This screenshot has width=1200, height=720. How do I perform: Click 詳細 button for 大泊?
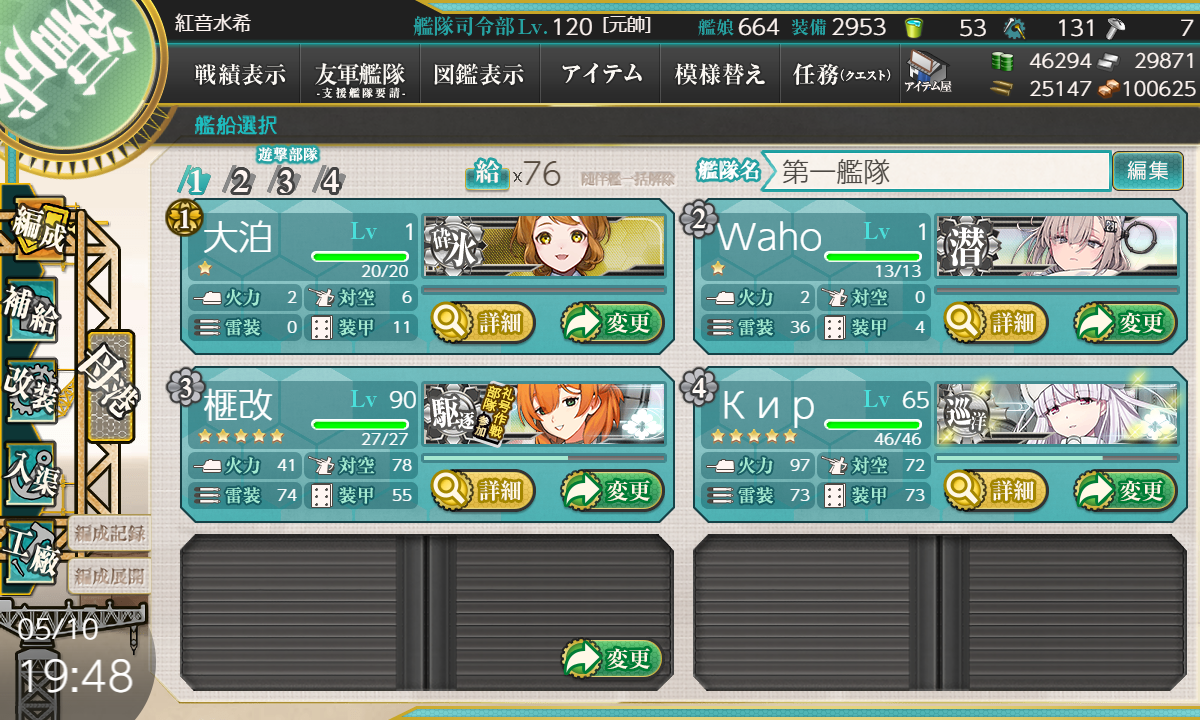tap(483, 323)
